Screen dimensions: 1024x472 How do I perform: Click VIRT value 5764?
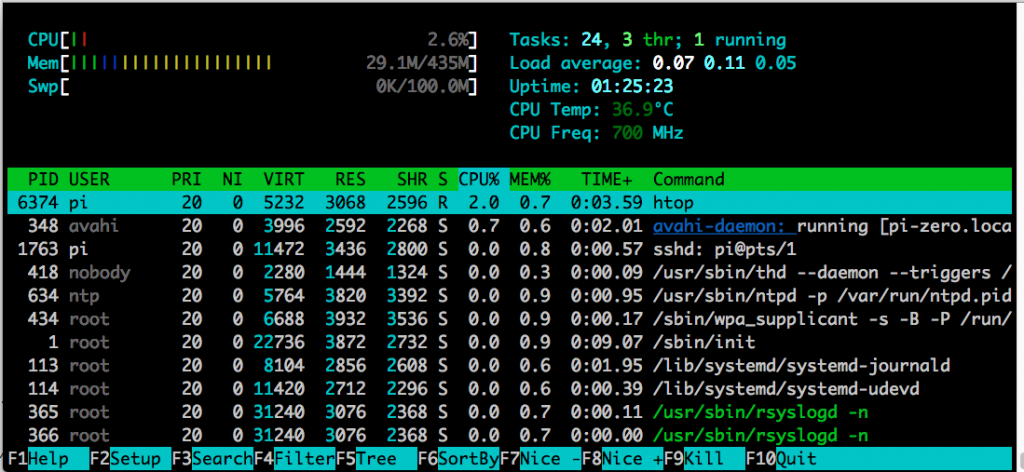(284, 296)
